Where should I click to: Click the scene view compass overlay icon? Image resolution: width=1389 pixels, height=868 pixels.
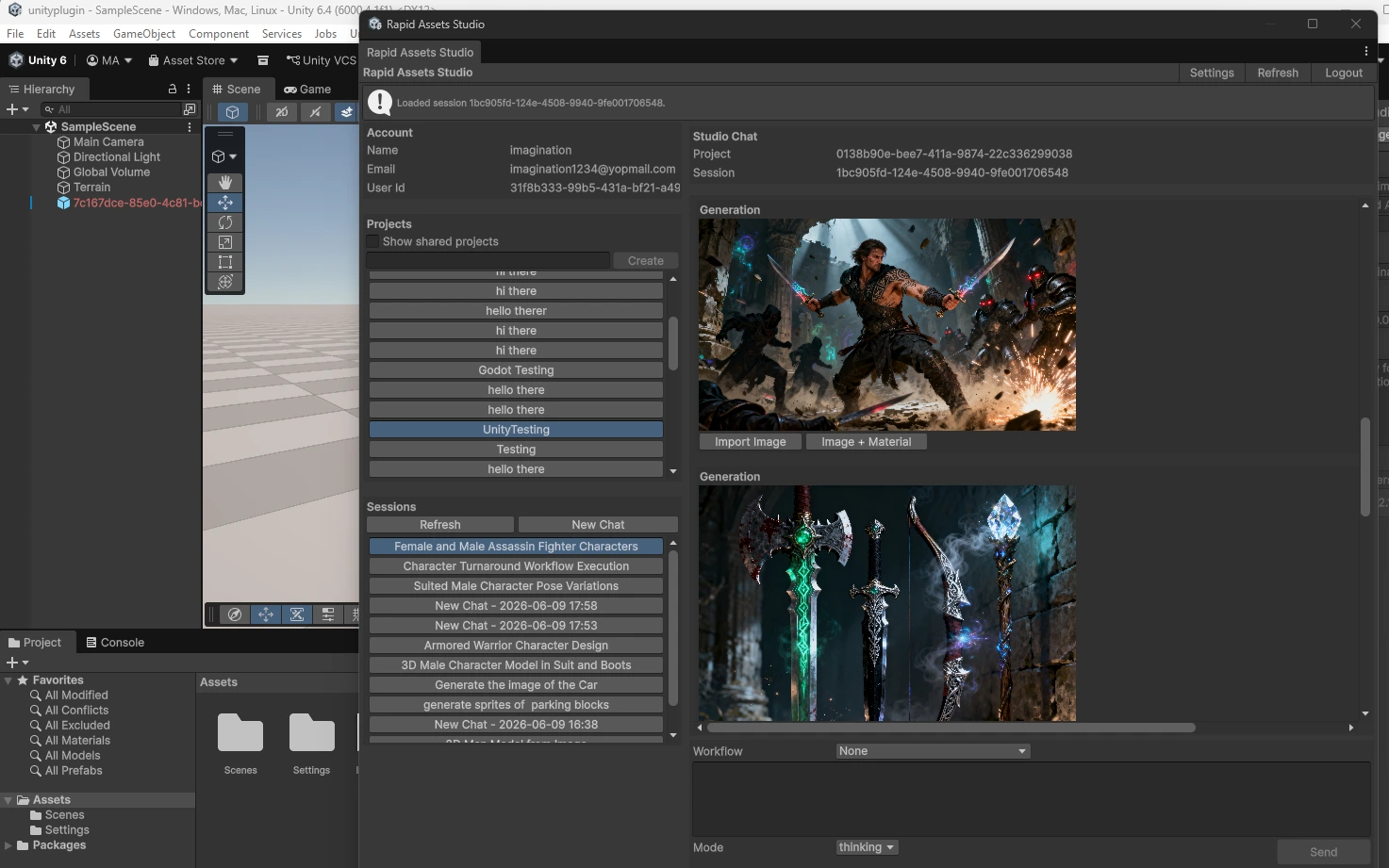[x=235, y=614]
